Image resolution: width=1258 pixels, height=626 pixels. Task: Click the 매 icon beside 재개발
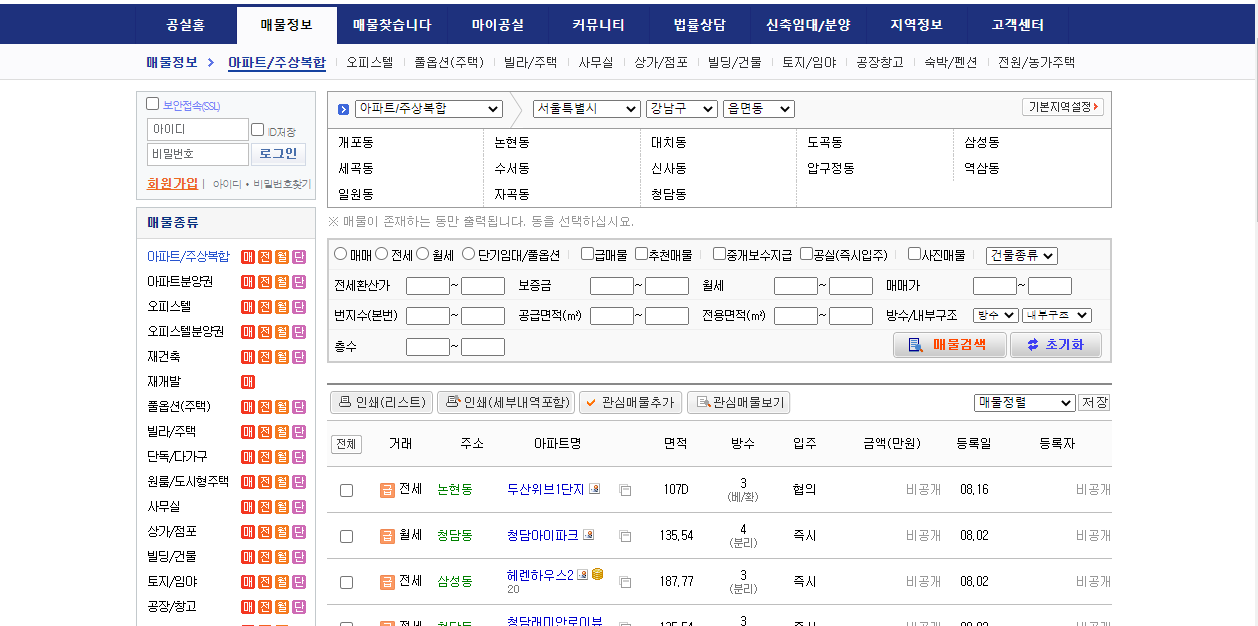click(248, 381)
